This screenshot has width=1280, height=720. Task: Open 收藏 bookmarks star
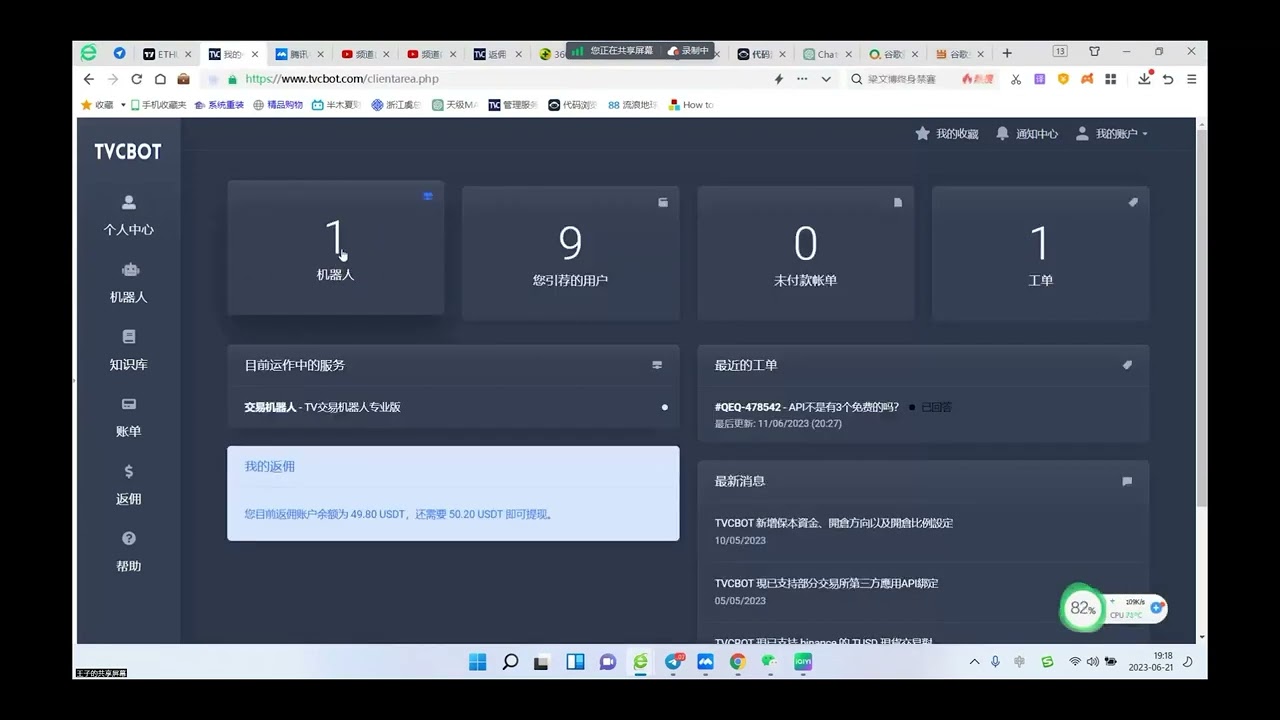97,105
